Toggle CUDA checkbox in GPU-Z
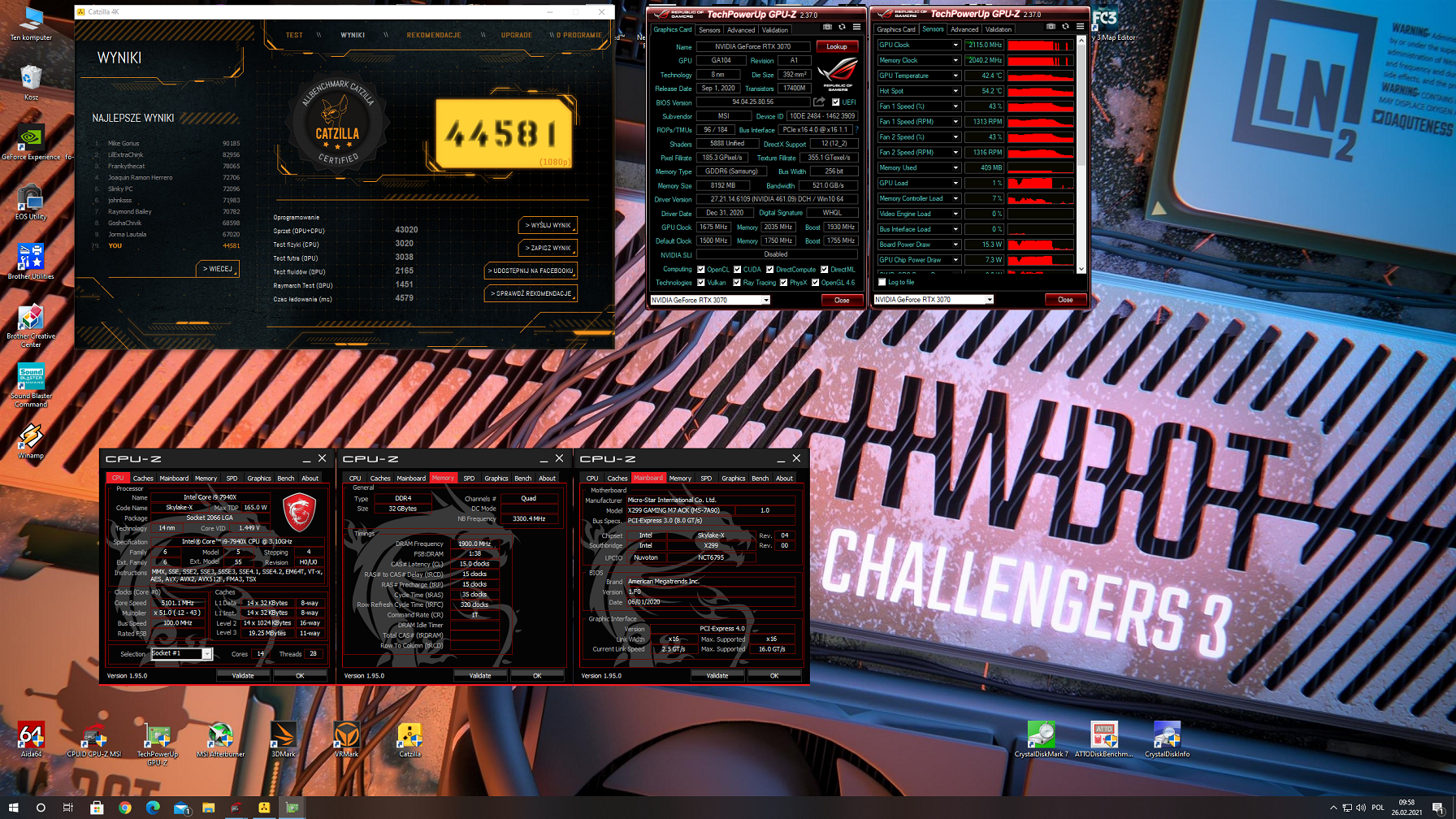This screenshot has height=819, width=1456. (x=738, y=269)
